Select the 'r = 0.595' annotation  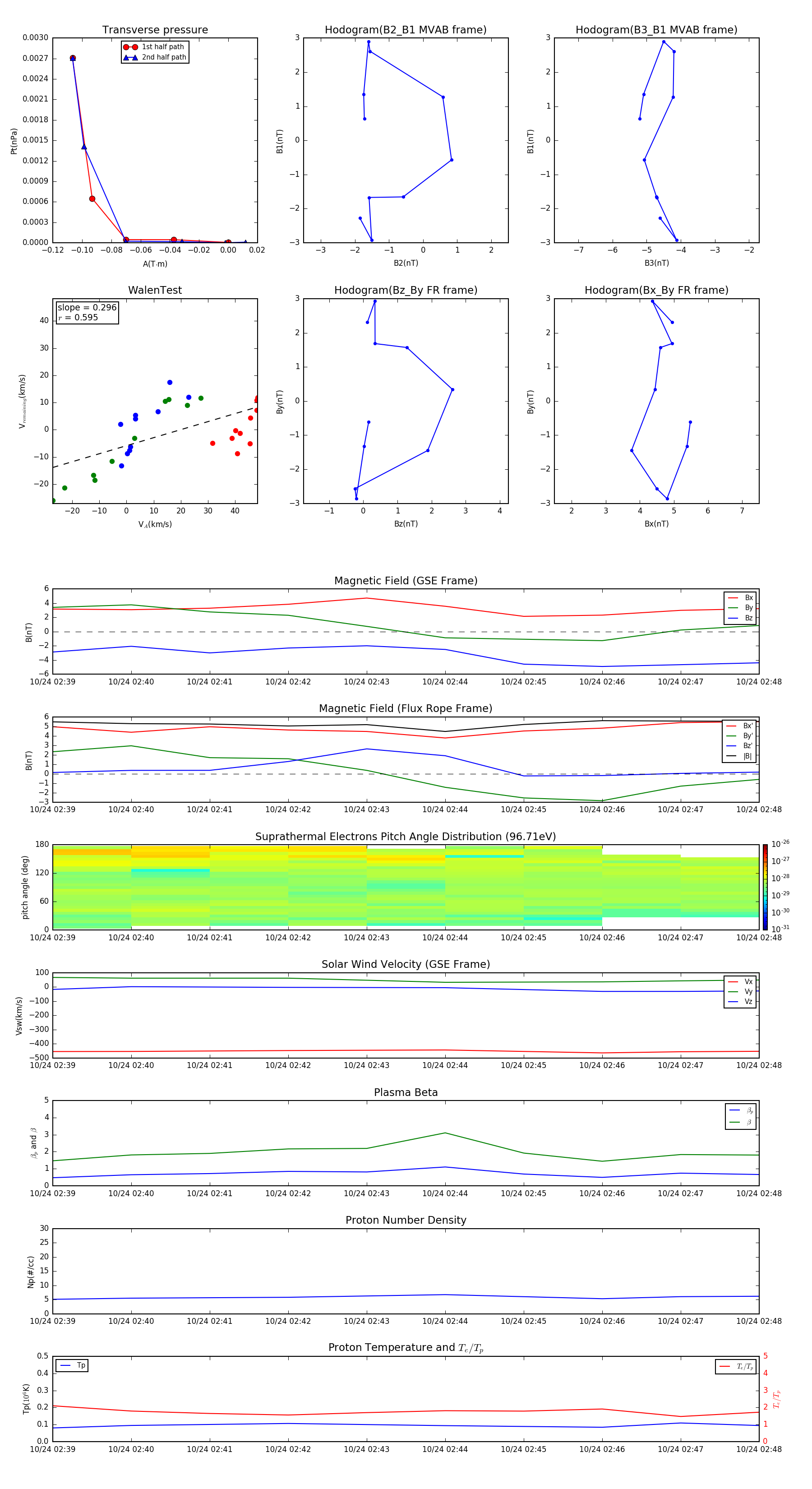tap(78, 317)
